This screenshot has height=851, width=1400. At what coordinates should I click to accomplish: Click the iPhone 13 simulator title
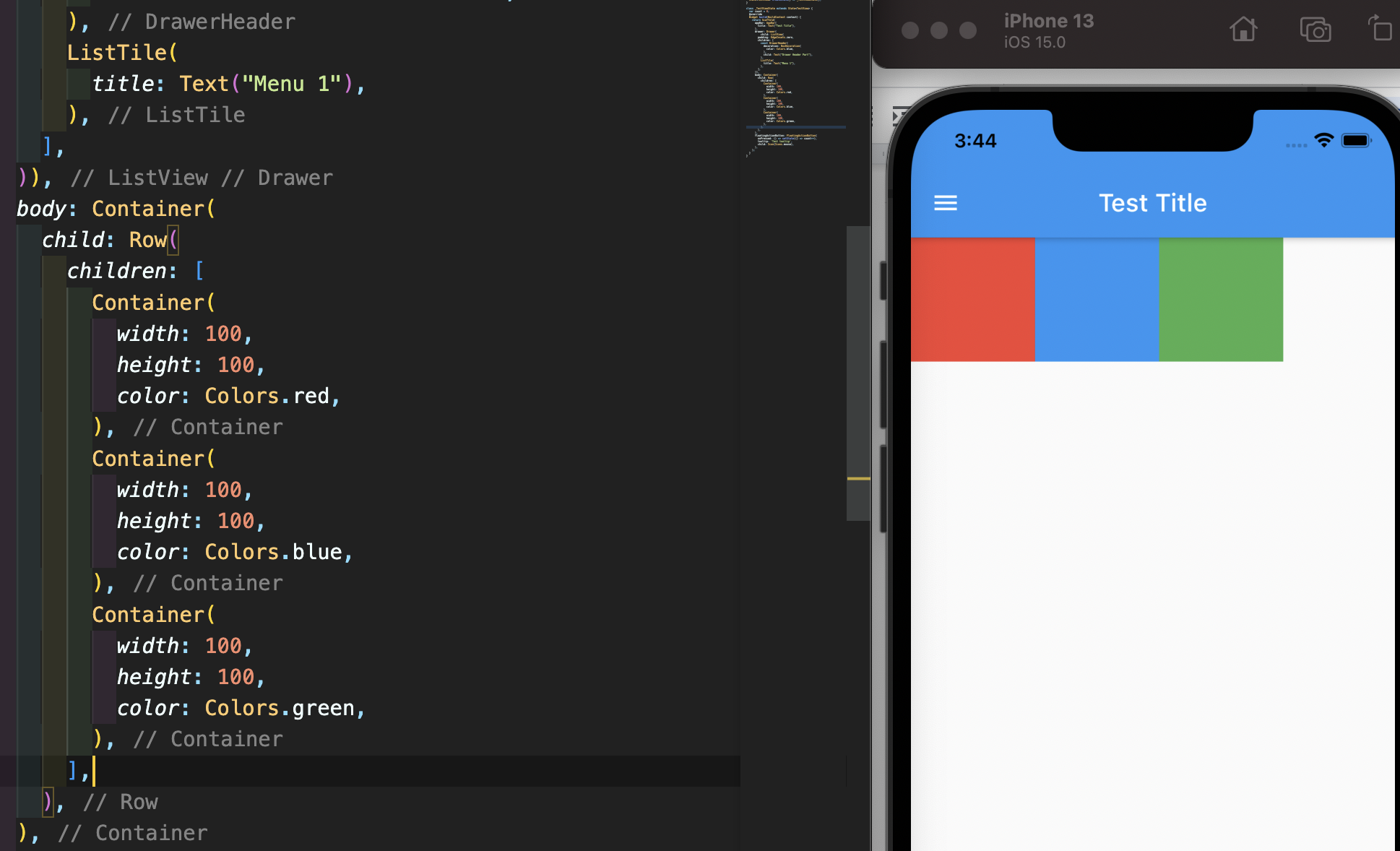tap(1048, 21)
